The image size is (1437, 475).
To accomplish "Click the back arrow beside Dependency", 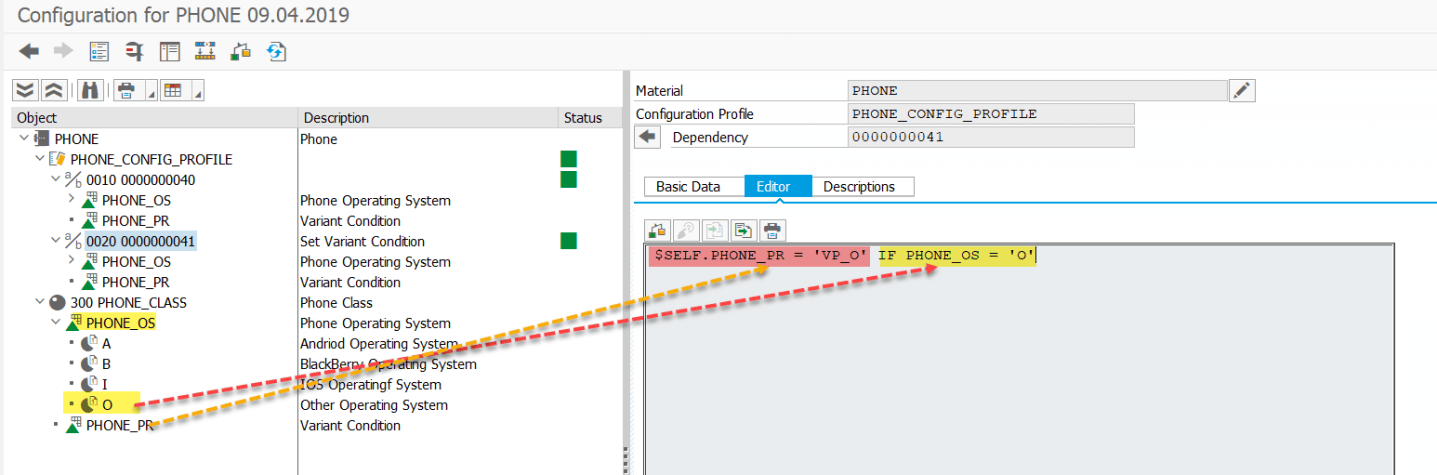I will pyautogui.click(x=648, y=137).
